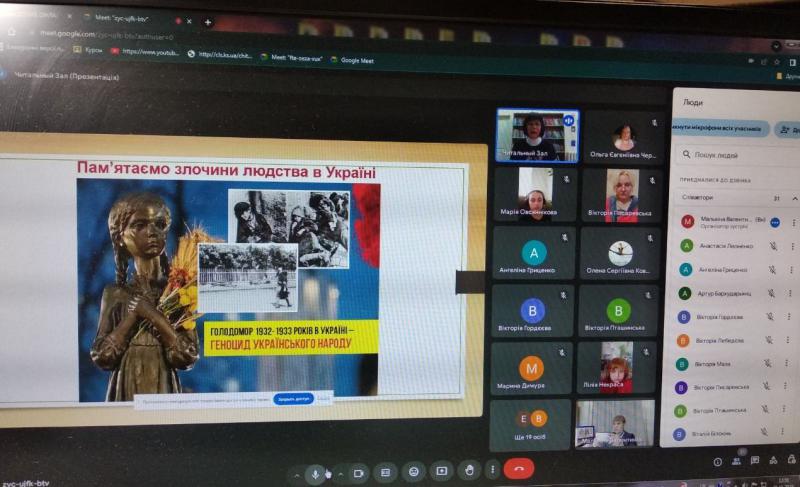This screenshot has width=800, height=487.
Task: Select the Марина Димура tile with M avatar
Action: [x=531, y=368]
